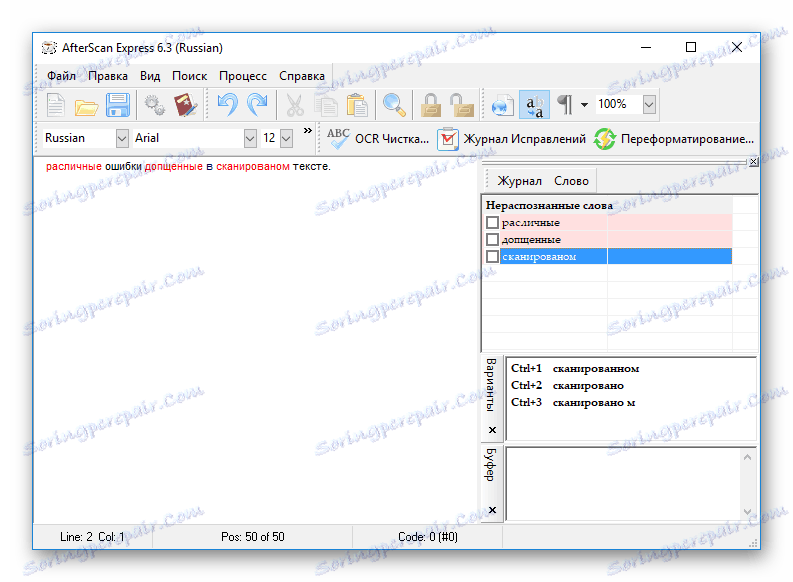Click red word допщенные in the text
This screenshot has height=582, width=793.
[173, 166]
